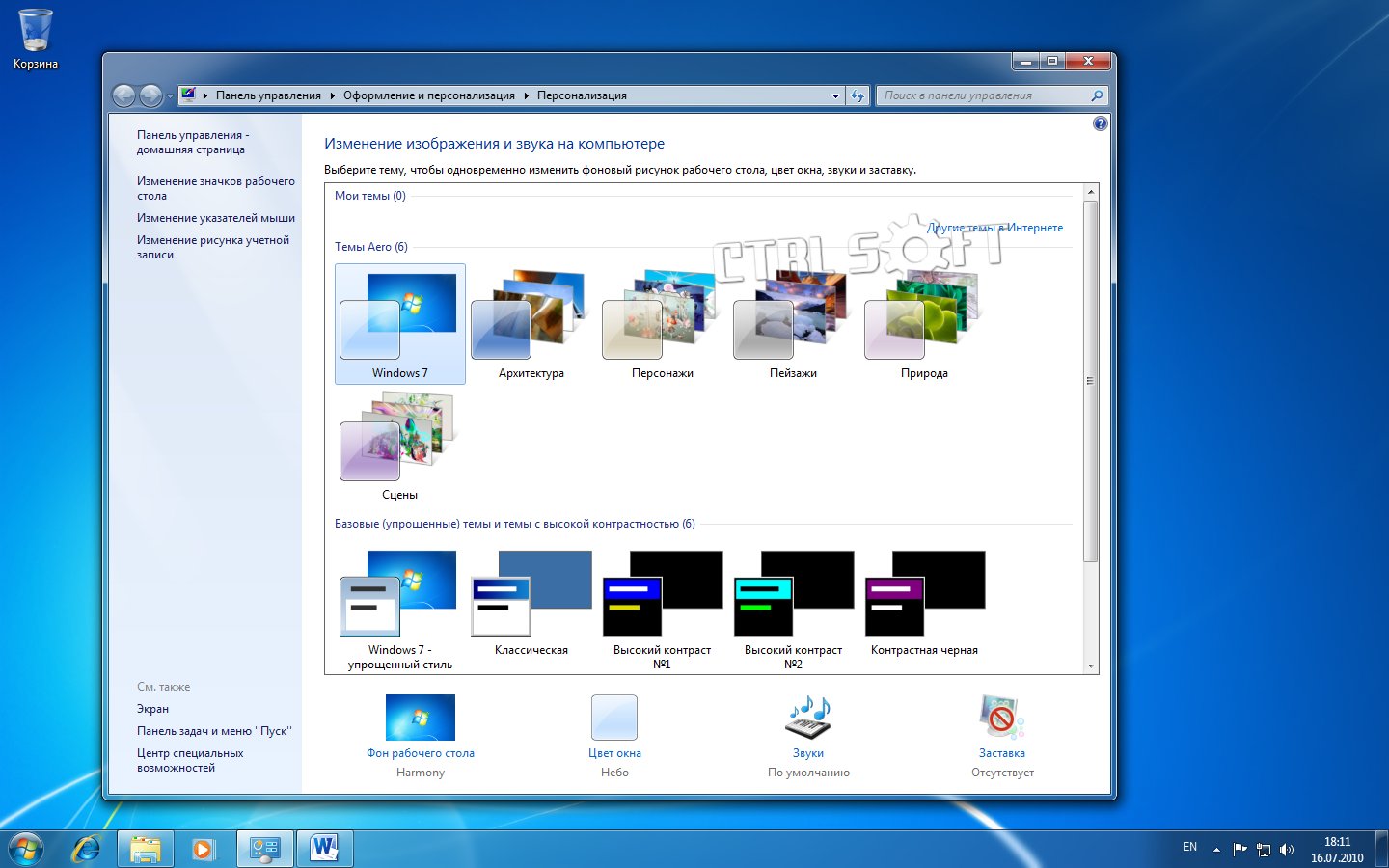Launch Internet Explorer from taskbar

87,849
